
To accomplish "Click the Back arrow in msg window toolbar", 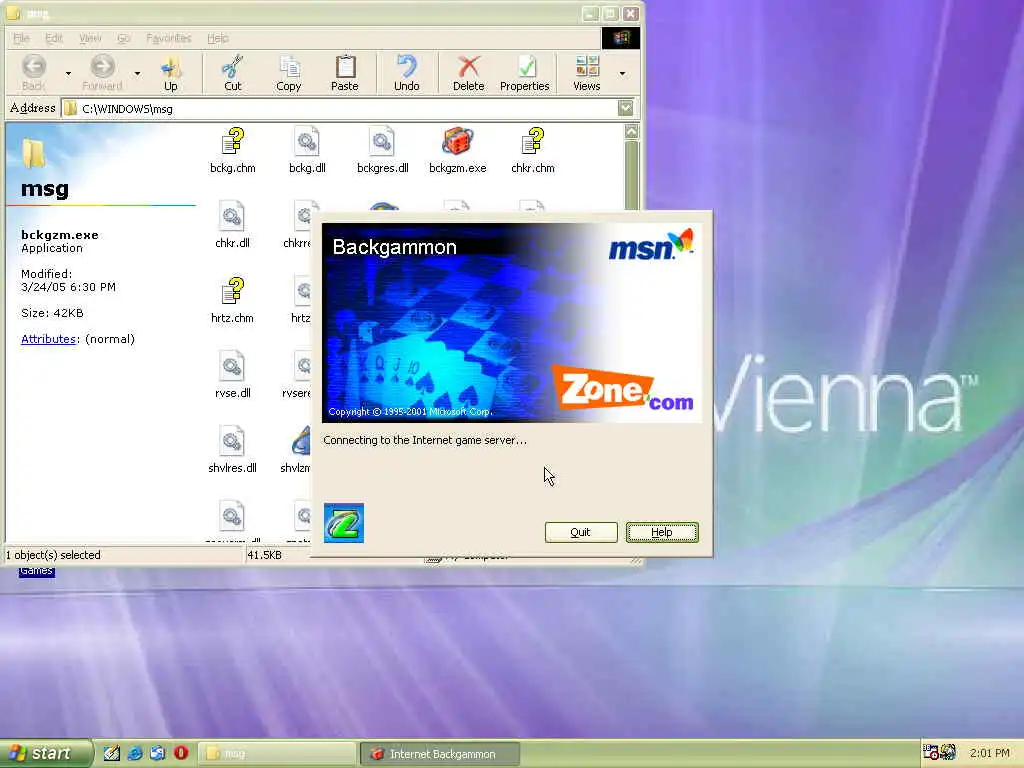I will [34, 72].
